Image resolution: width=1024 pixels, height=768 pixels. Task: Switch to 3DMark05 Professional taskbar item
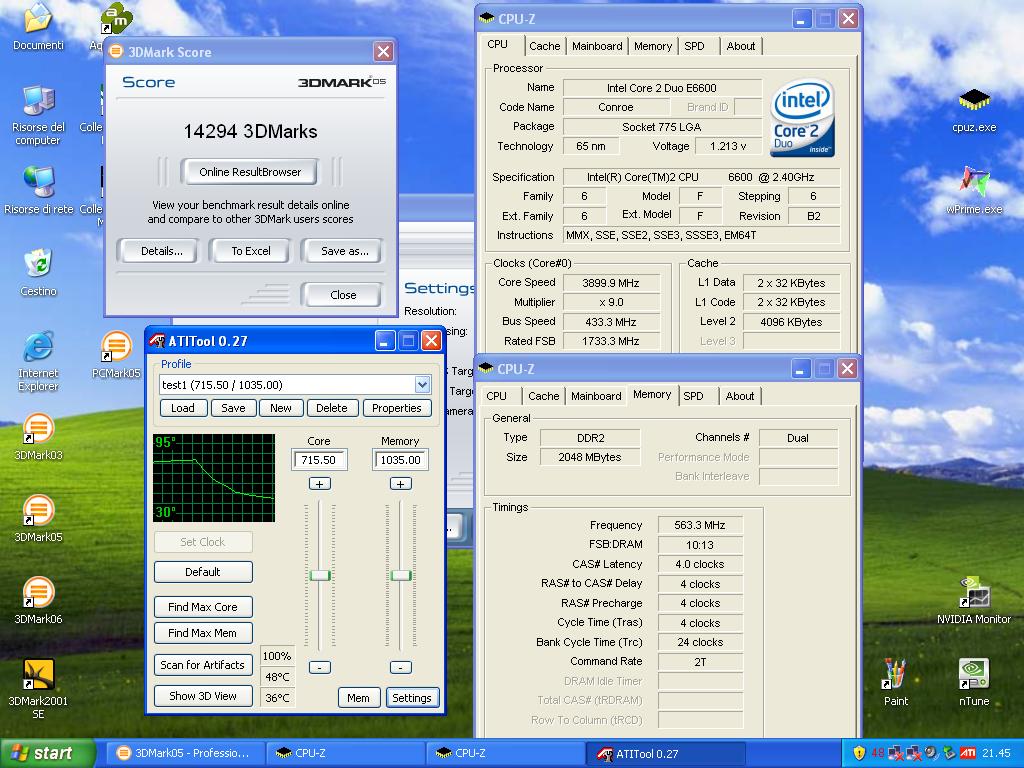(184, 753)
